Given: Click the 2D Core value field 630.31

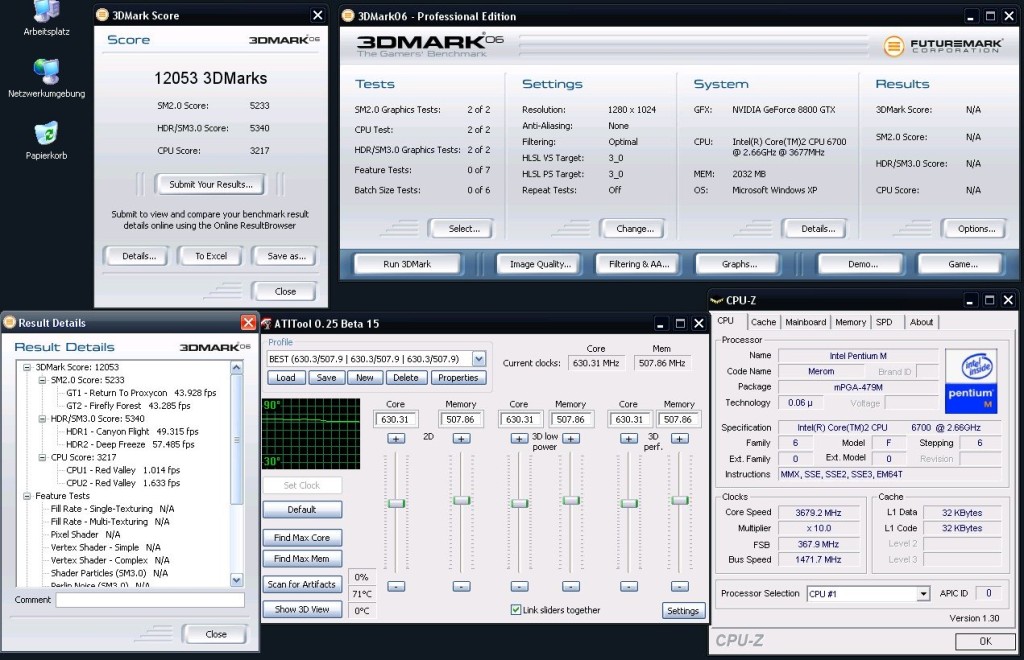Looking at the screenshot, I should pyautogui.click(x=395, y=419).
